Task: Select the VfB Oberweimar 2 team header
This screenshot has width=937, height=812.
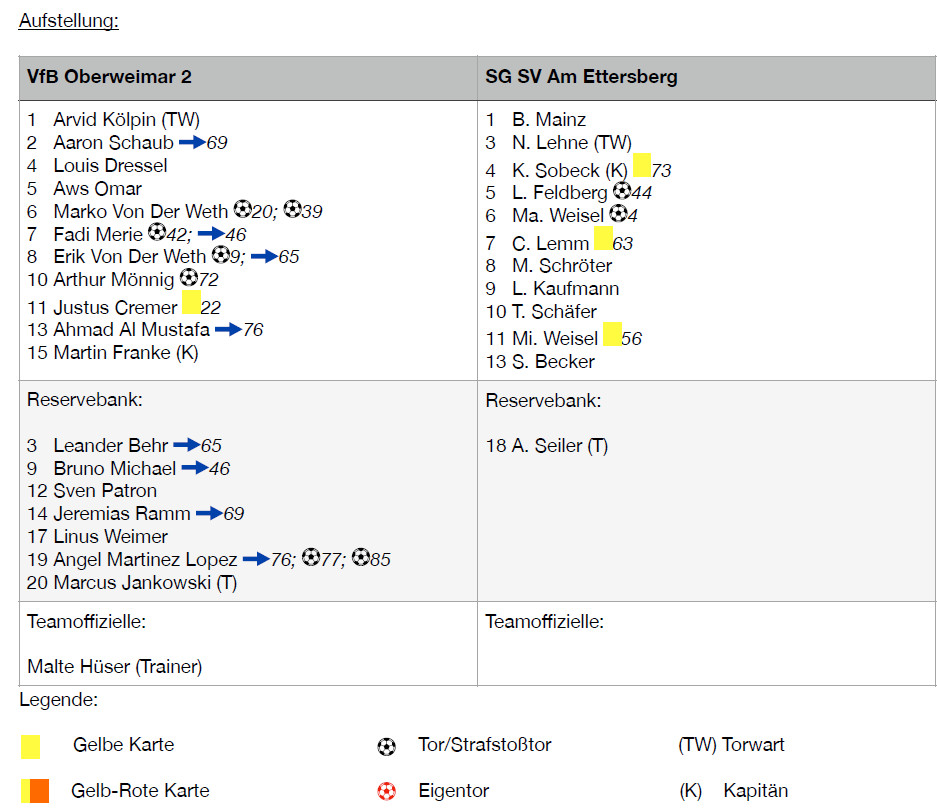Action: [109, 77]
